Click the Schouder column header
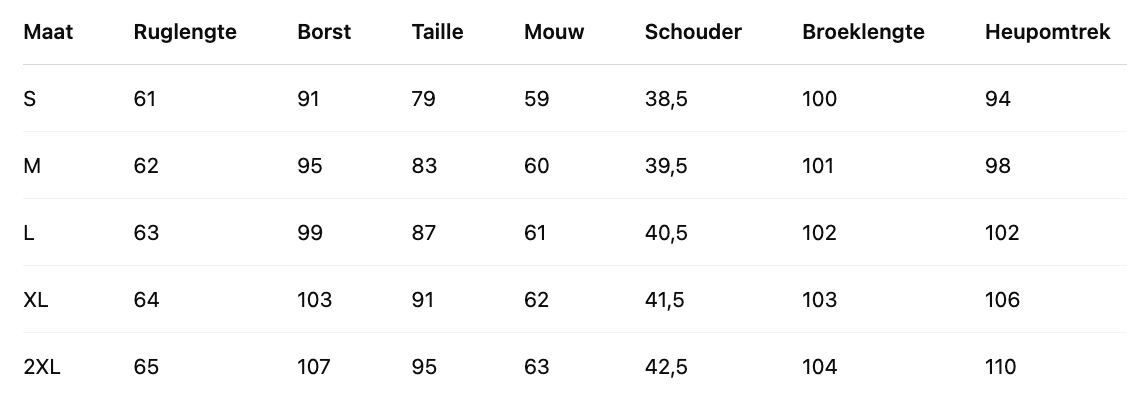 pos(693,32)
